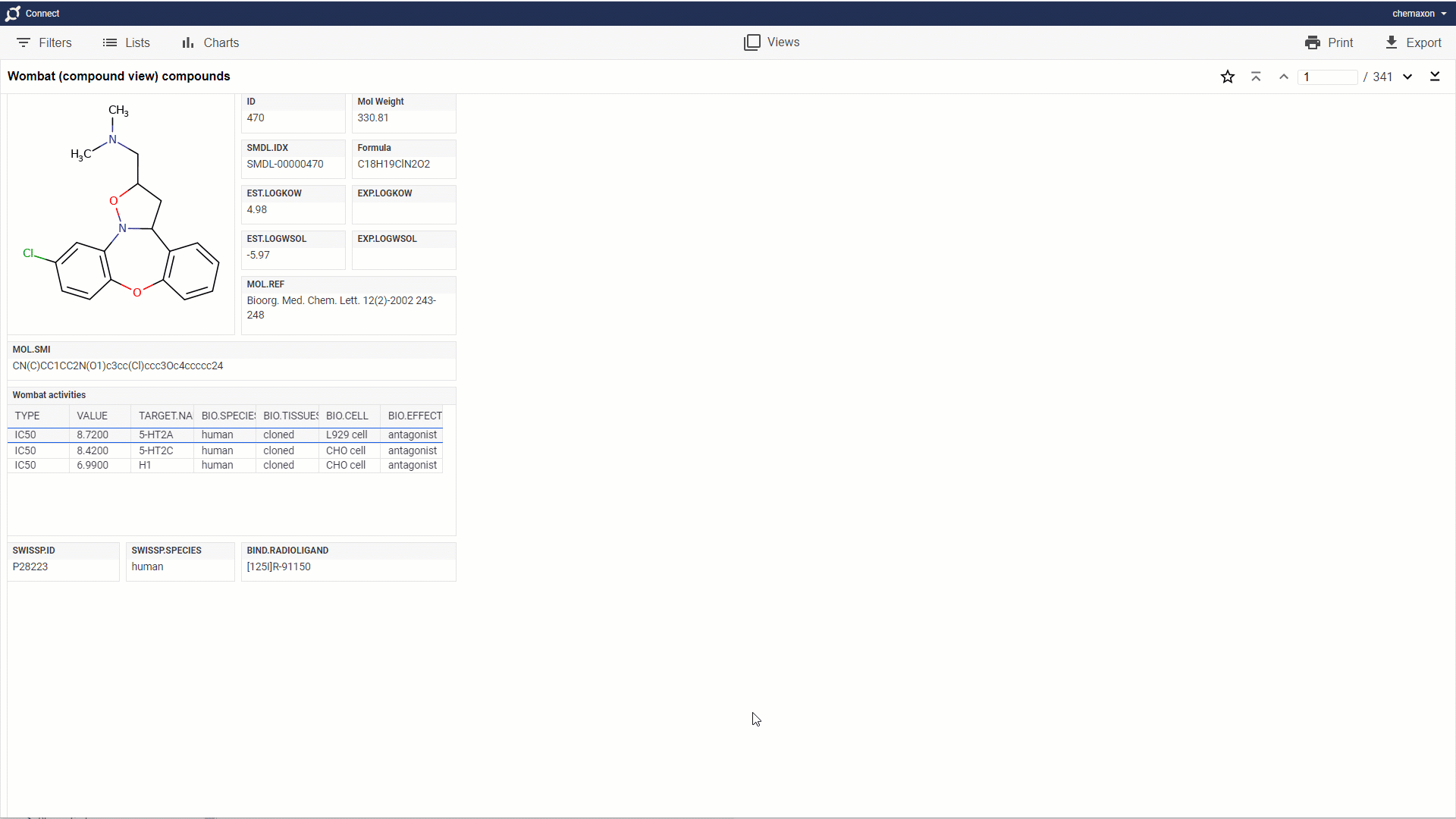
Task: Click the Export icon
Action: click(1396, 42)
